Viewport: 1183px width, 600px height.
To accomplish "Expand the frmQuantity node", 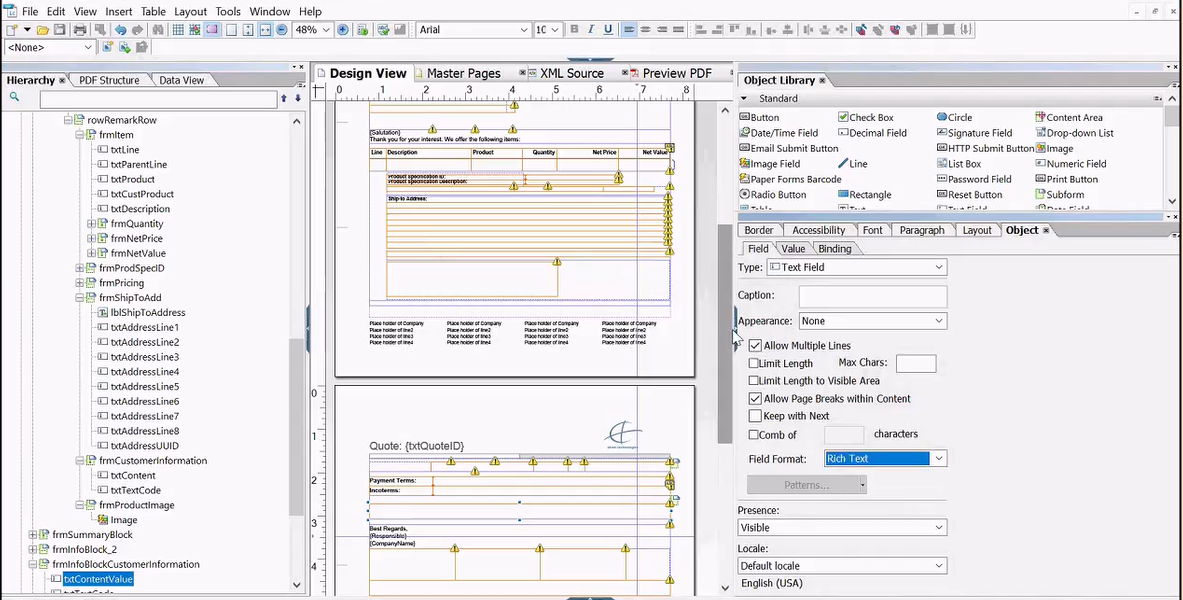I will coord(91,223).
